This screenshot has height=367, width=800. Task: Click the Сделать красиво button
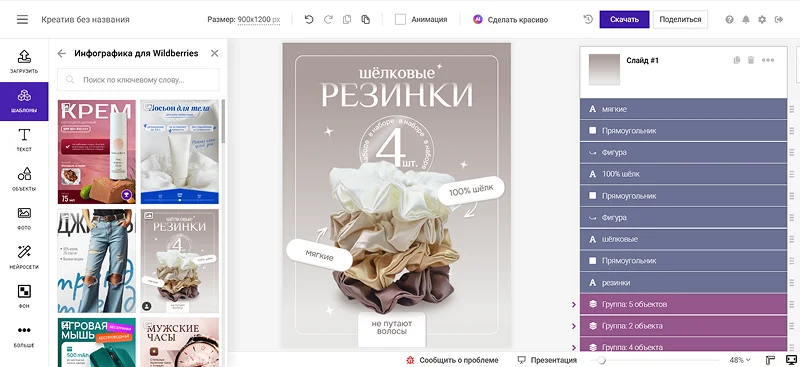(510, 19)
